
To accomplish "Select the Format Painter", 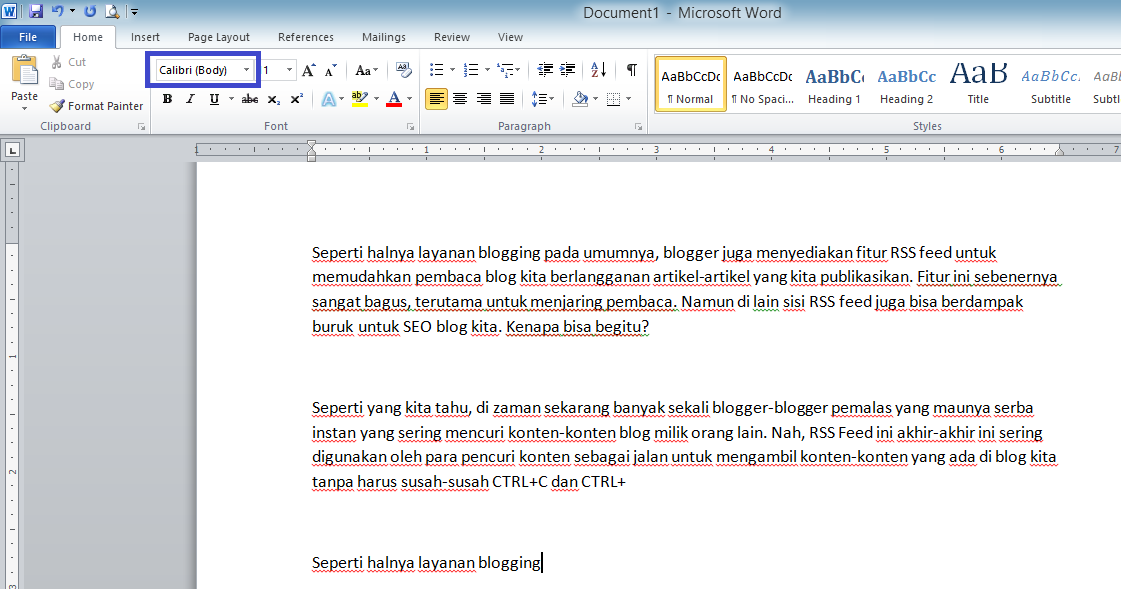I will [x=96, y=105].
